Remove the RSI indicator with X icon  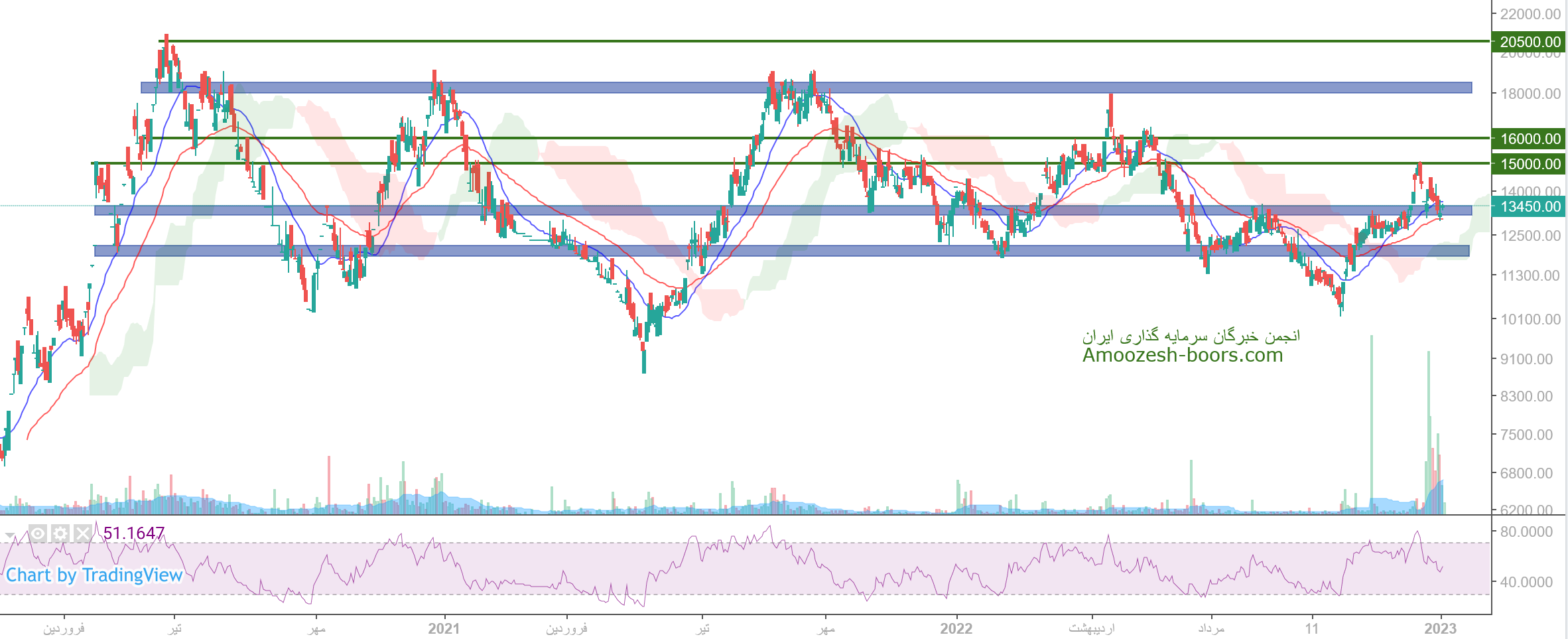click(82, 533)
